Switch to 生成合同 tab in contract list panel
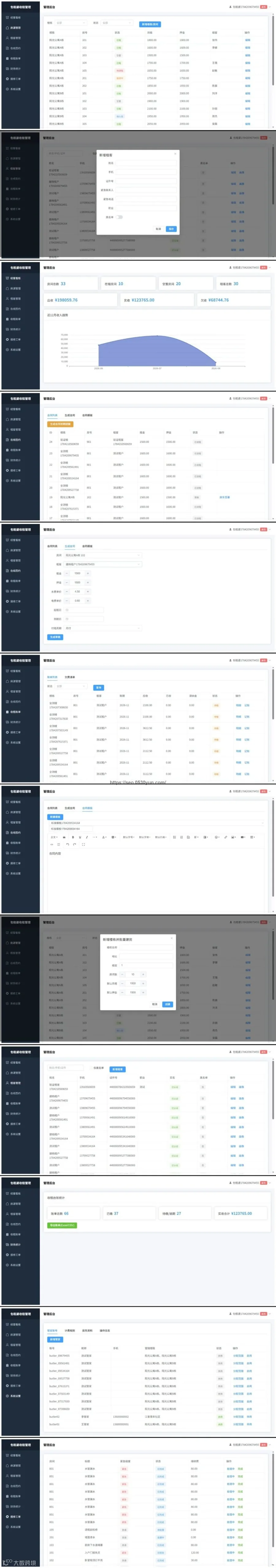Image resolution: width=276 pixels, height=1568 pixels. tap(70, 415)
